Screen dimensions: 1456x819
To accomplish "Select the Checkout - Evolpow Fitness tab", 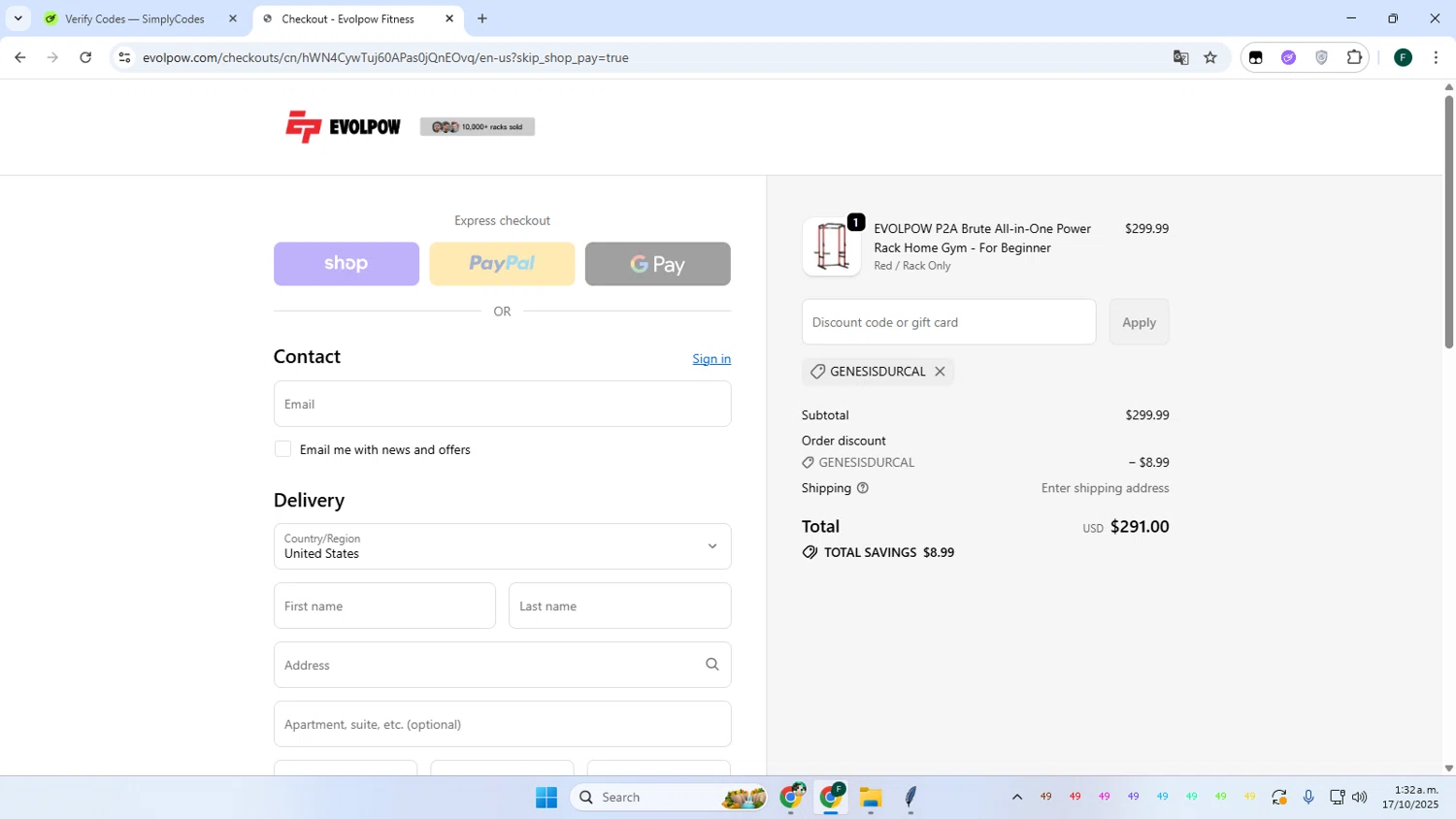I will click(x=347, y=18).
